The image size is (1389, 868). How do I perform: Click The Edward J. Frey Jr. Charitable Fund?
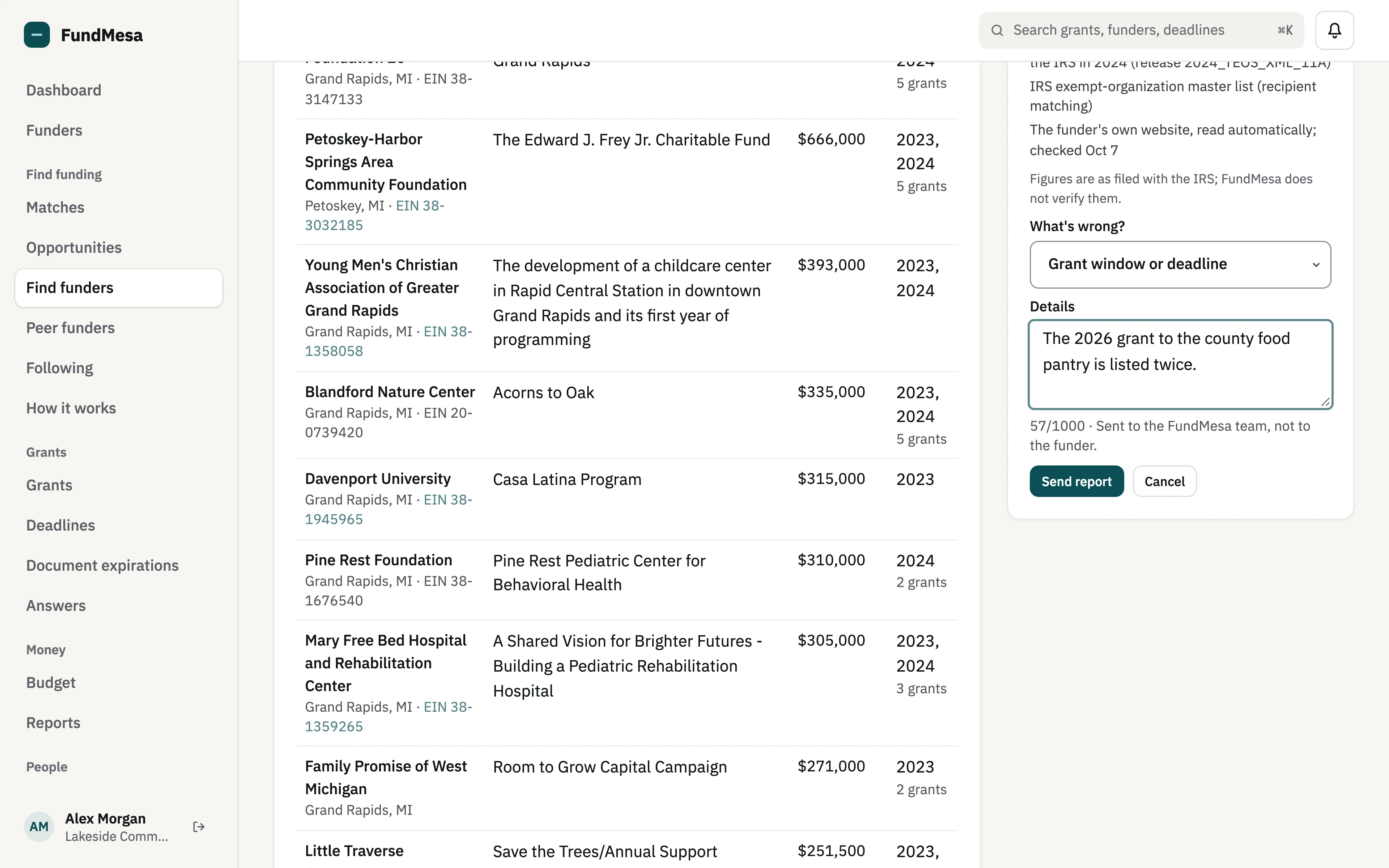coord(631,140)
